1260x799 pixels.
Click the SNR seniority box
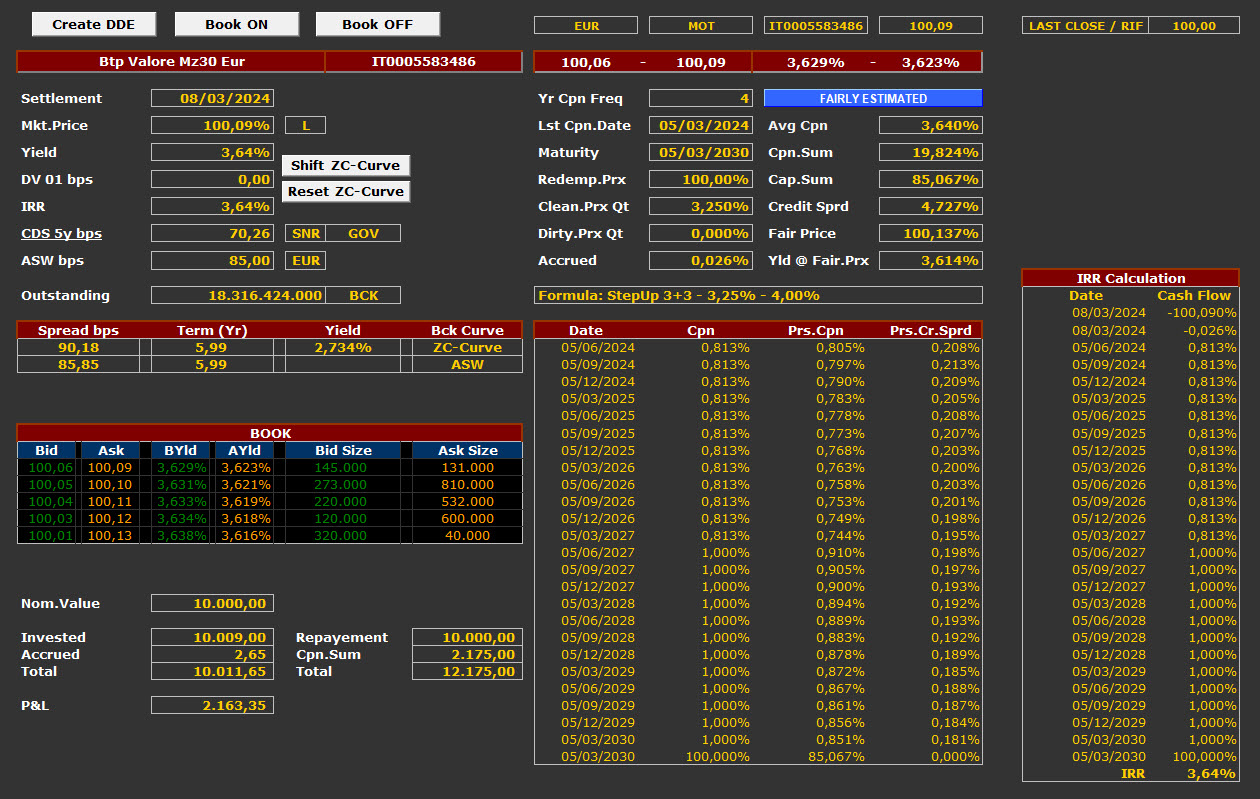(x=305, y=233)
